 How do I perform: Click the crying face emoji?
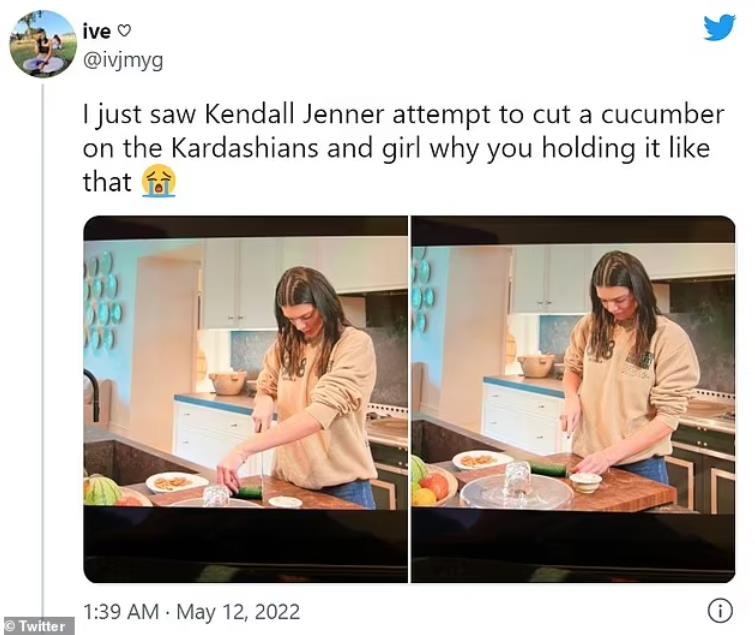[x=158, y=181]
